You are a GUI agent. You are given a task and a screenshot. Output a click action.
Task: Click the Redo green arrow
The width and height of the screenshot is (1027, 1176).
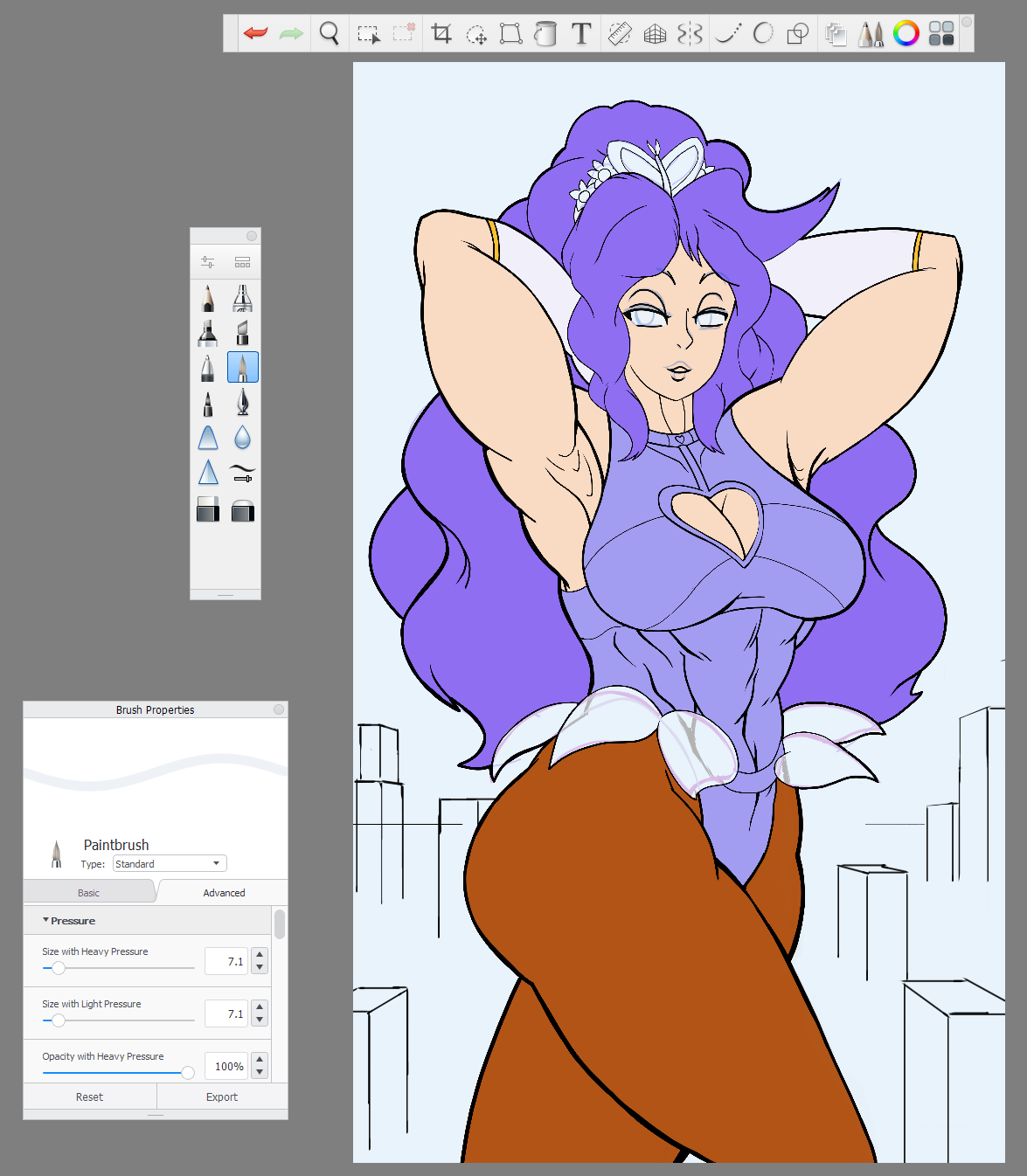click(x=291, y=33)
